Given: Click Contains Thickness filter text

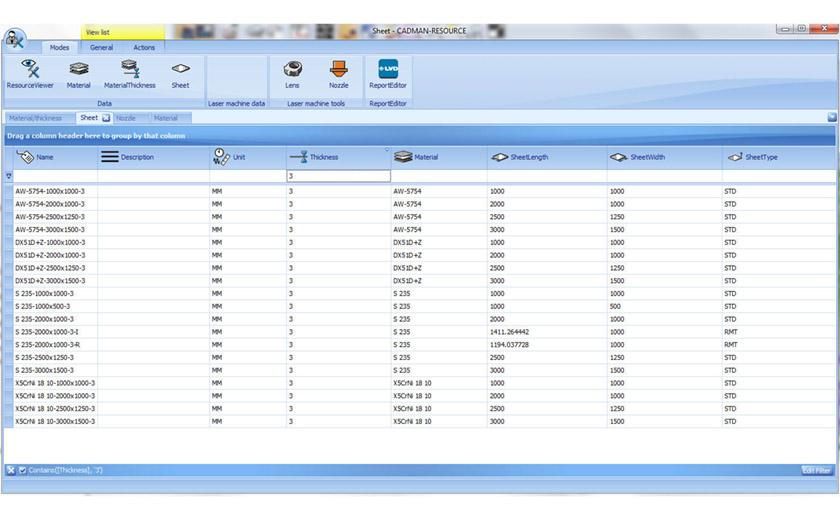Looking at the screenshot, I should tap(65, 470).
